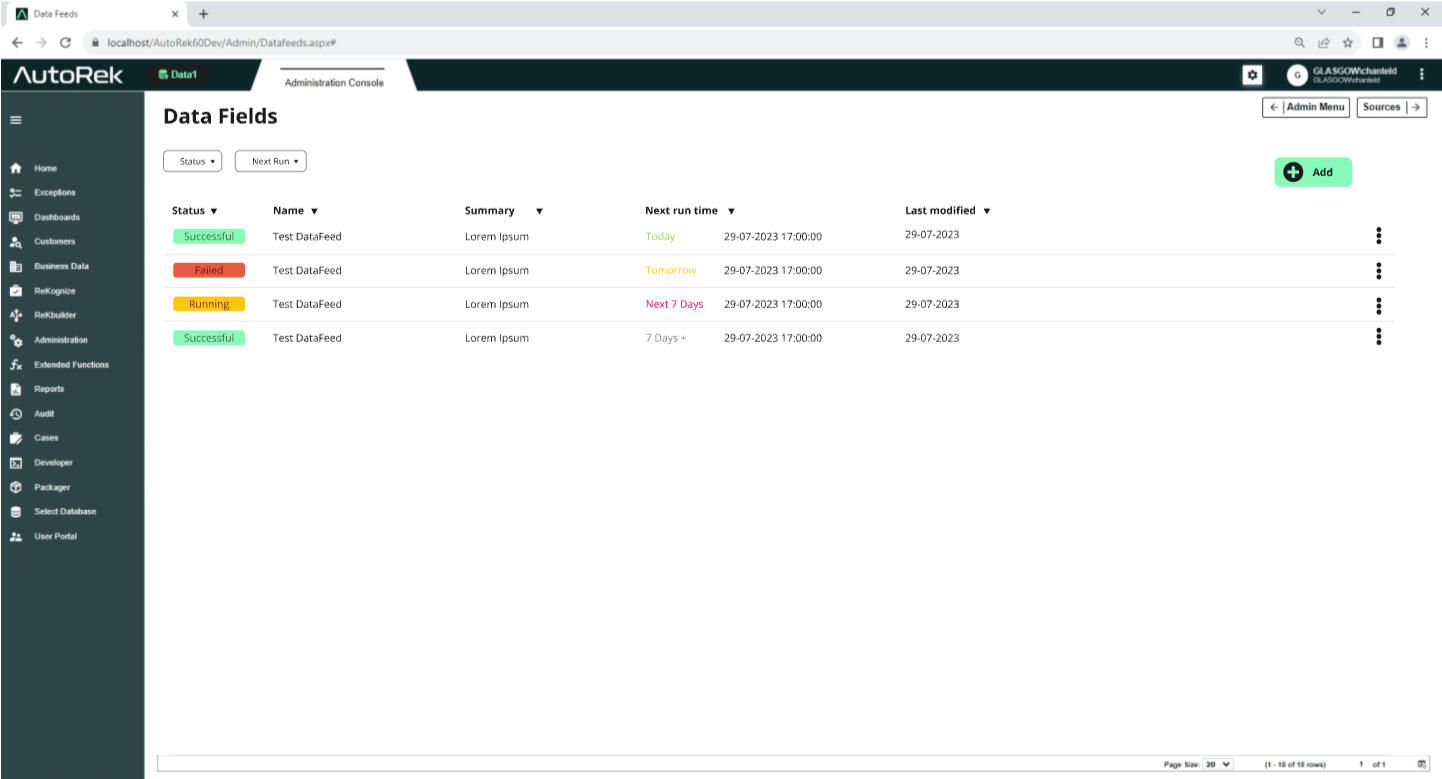The height and width of the screenshot is (779, 1442).
Task: Click the Admin Menu back button
Action: tap(1306, 107)
